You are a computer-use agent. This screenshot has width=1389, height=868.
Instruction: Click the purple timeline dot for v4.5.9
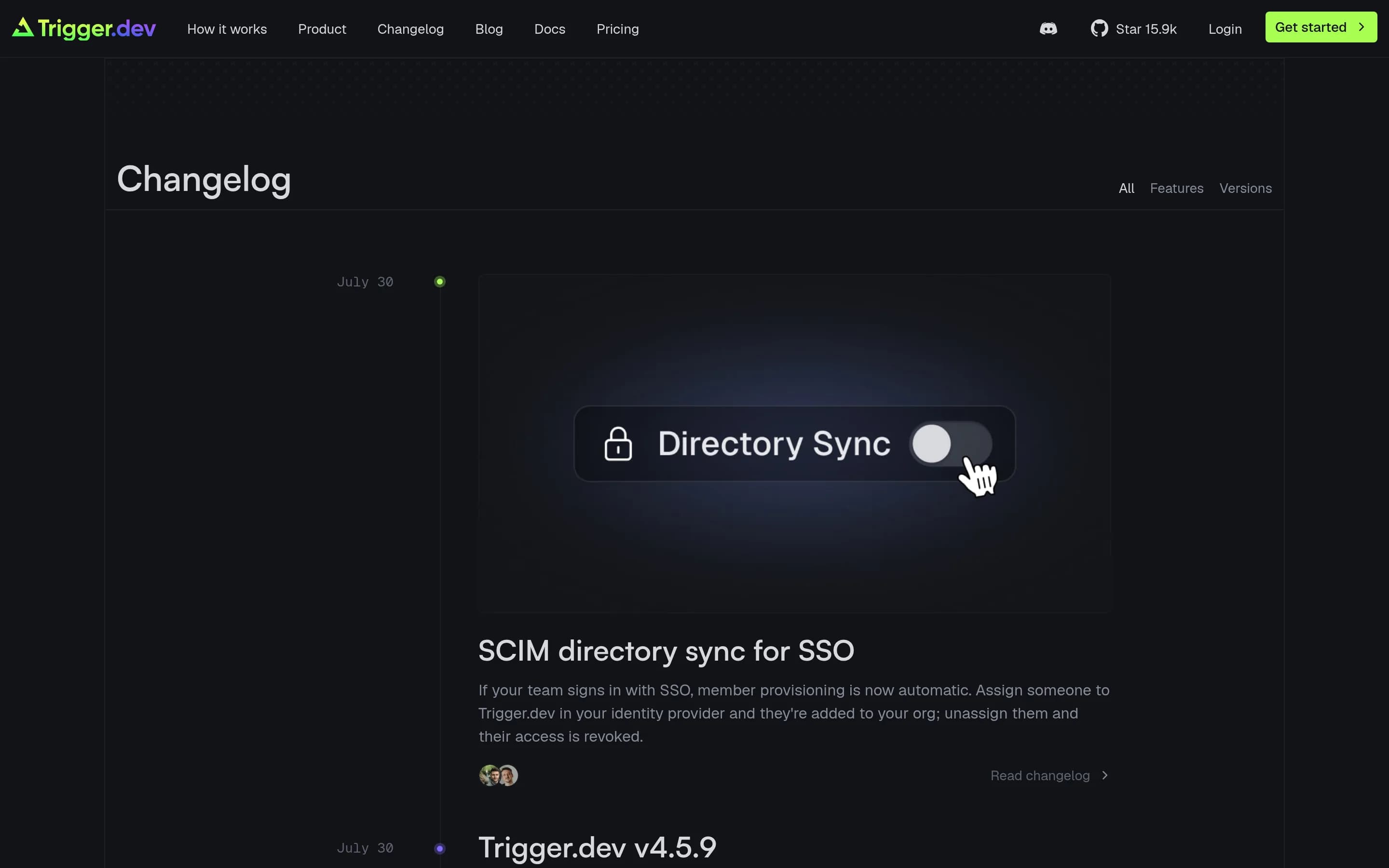[x=440, y=849]
